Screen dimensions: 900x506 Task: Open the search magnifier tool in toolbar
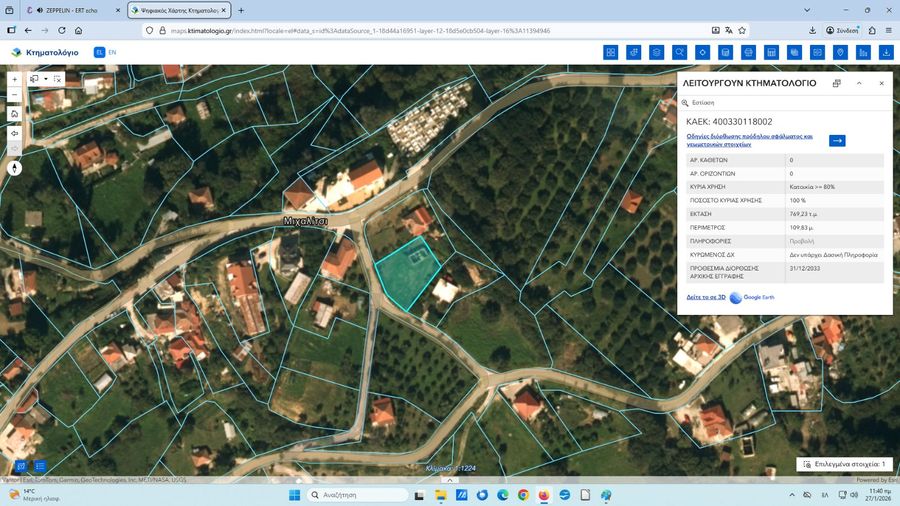(679, 52)
